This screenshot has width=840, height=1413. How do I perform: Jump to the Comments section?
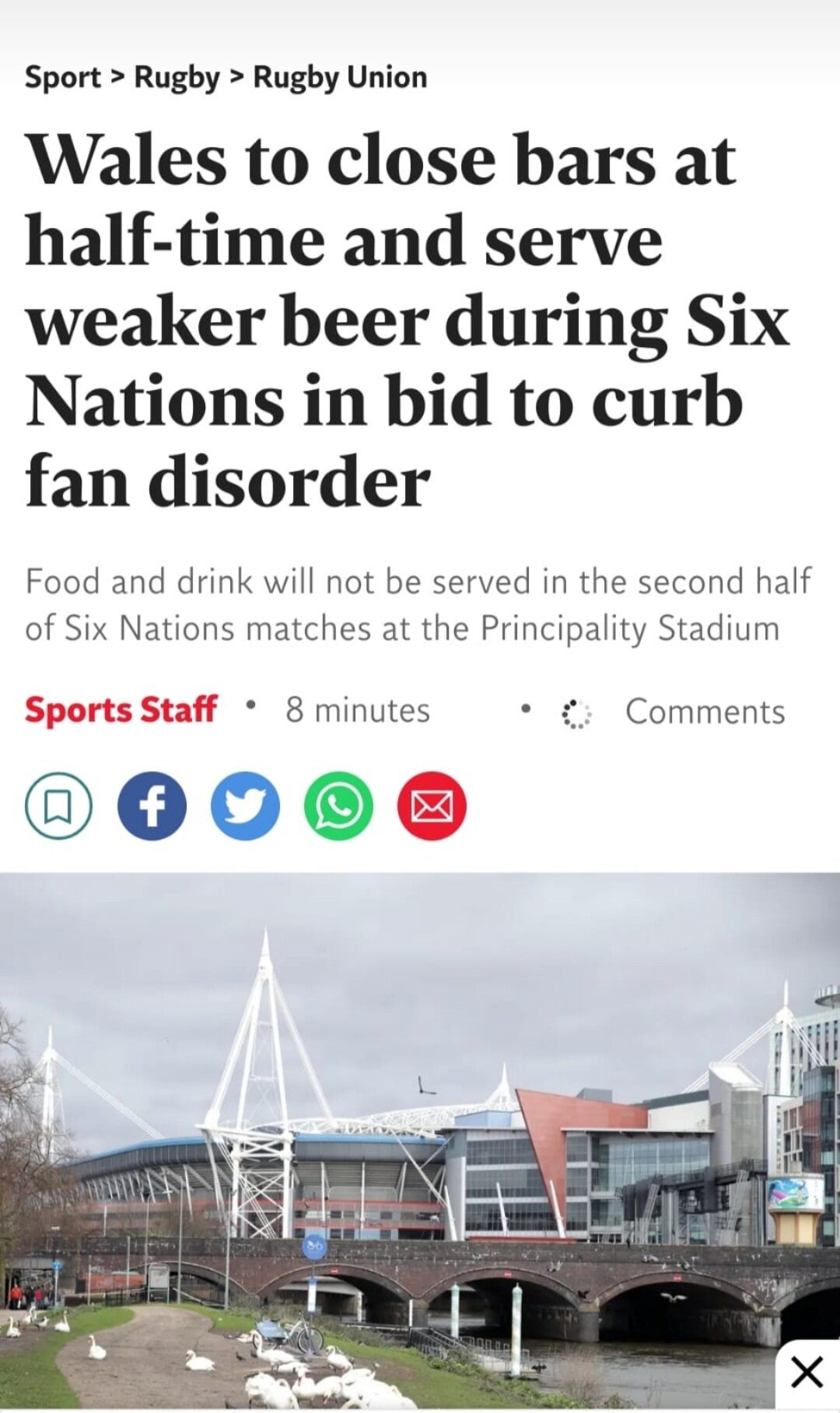pos(705,712)
